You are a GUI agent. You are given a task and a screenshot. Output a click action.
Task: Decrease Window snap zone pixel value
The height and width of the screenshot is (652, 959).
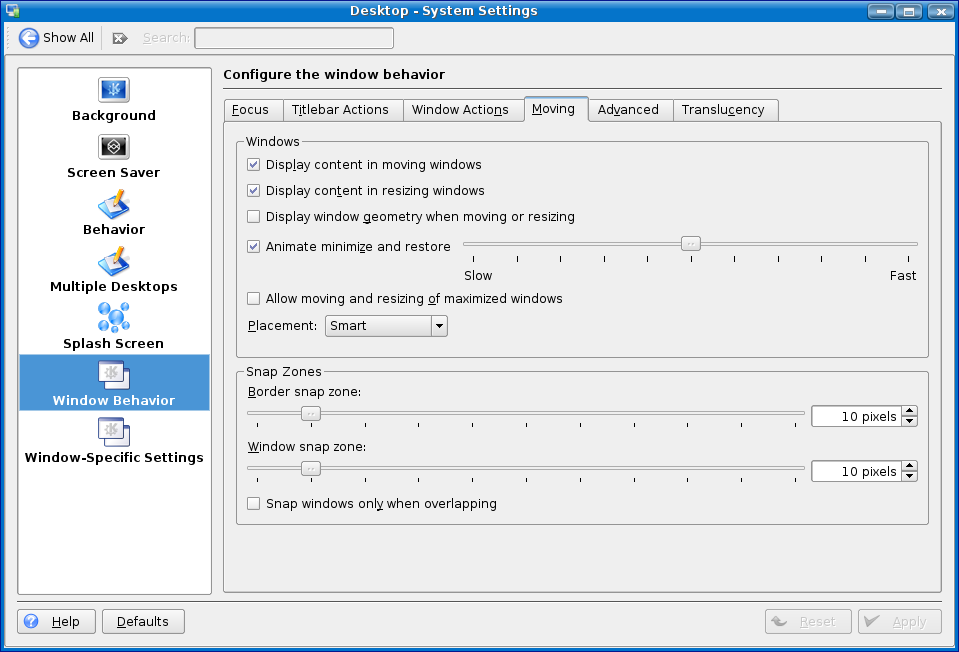pos(909,477)
